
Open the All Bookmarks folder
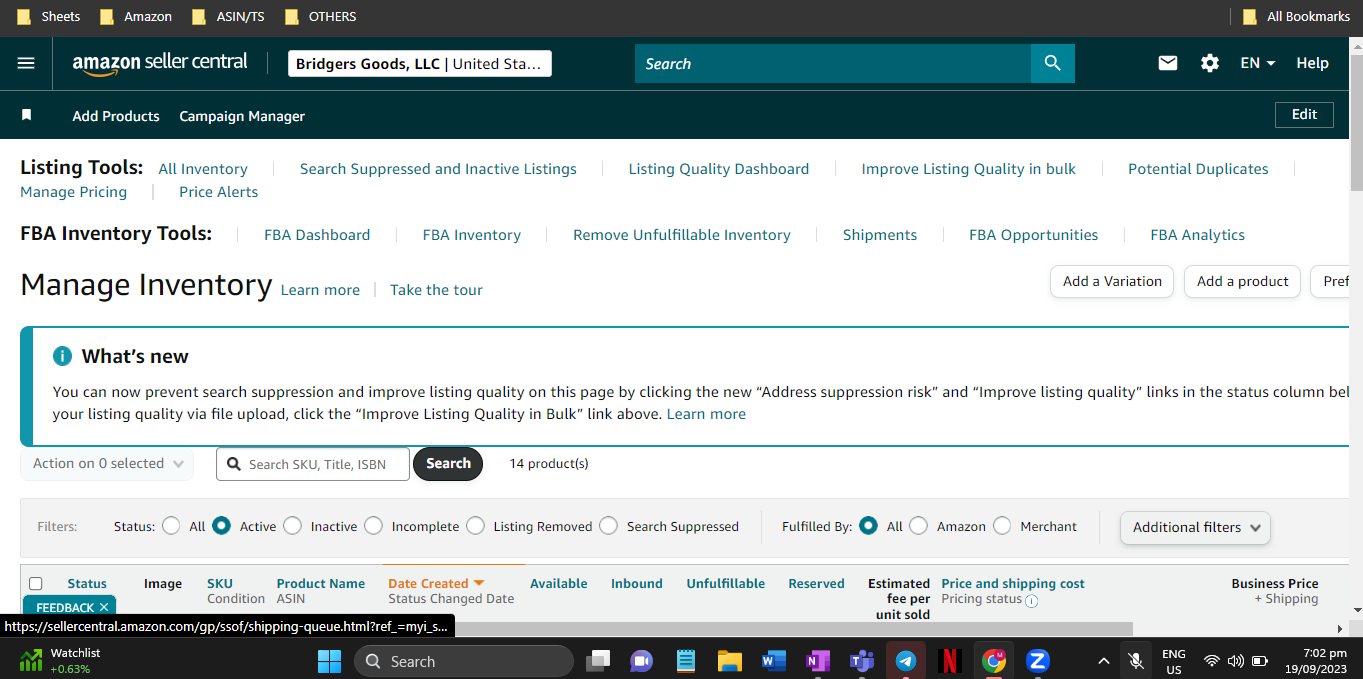pos(1296,16)
